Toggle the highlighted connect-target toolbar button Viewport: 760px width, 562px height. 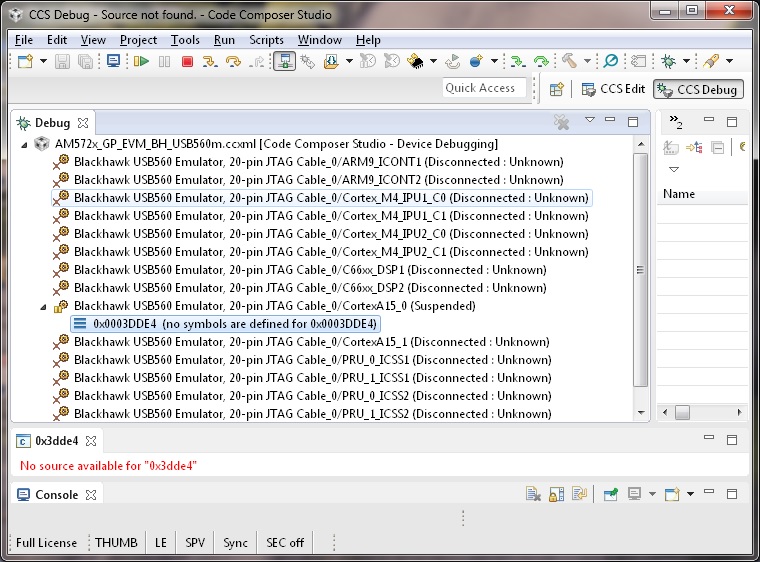[x=284, y=62]
